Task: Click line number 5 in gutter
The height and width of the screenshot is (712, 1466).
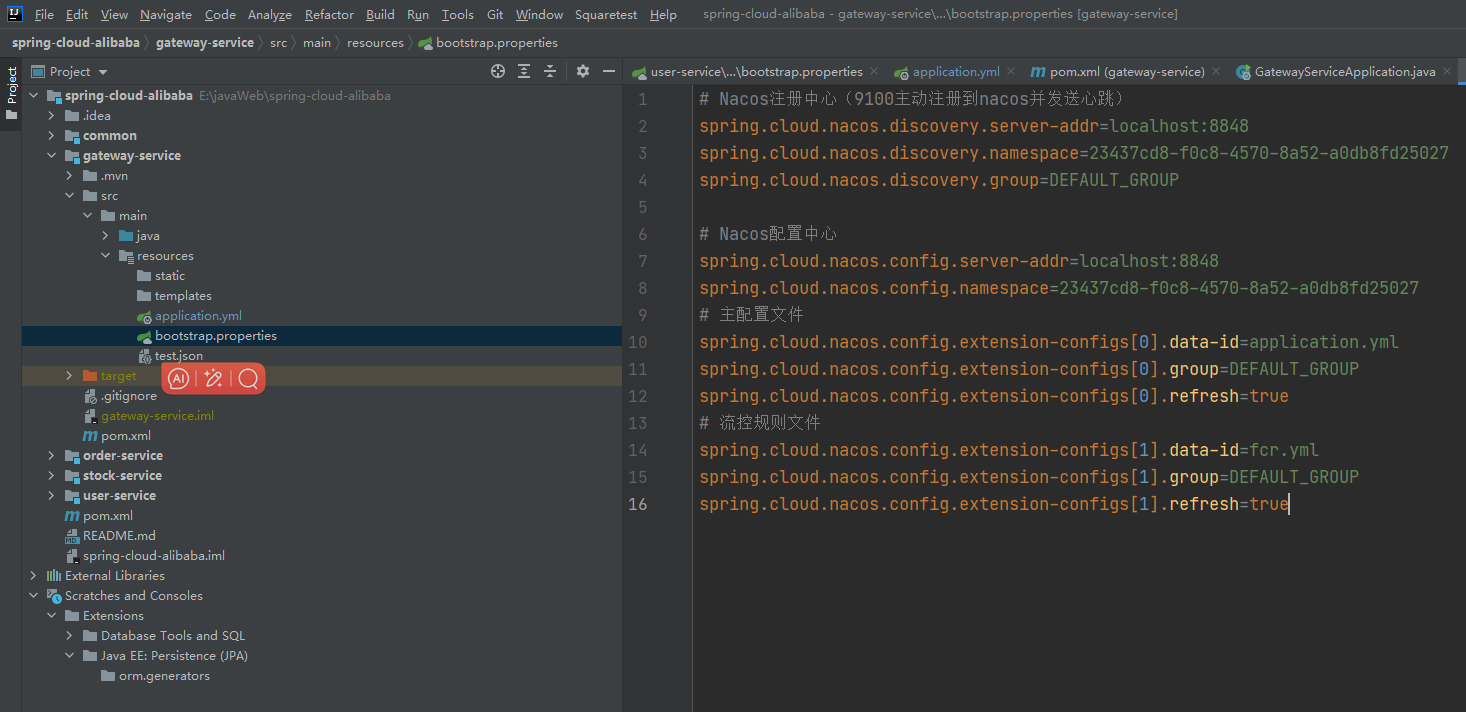Action: [642, 207]
